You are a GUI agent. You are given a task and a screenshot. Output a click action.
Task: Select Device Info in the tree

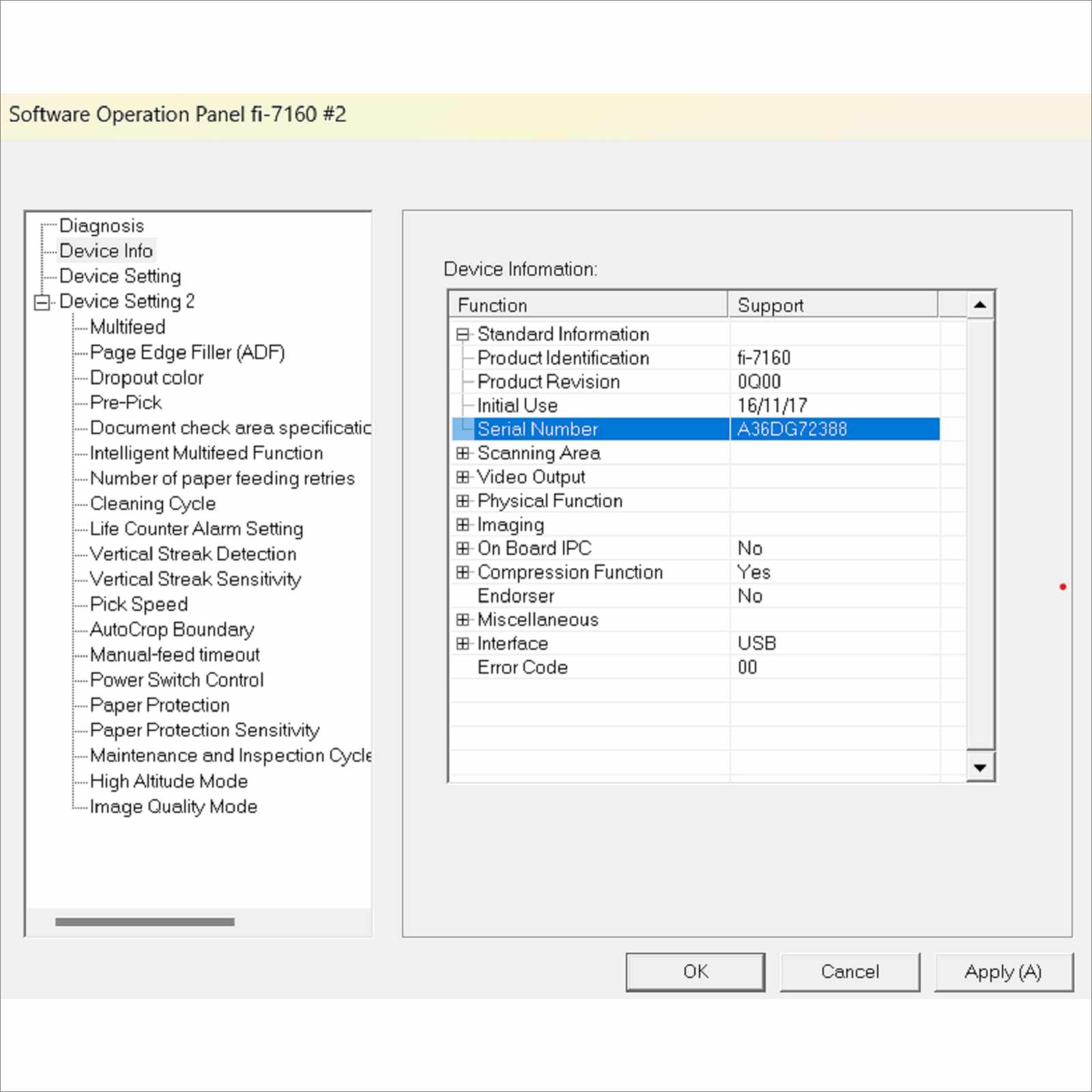point(106,251)
